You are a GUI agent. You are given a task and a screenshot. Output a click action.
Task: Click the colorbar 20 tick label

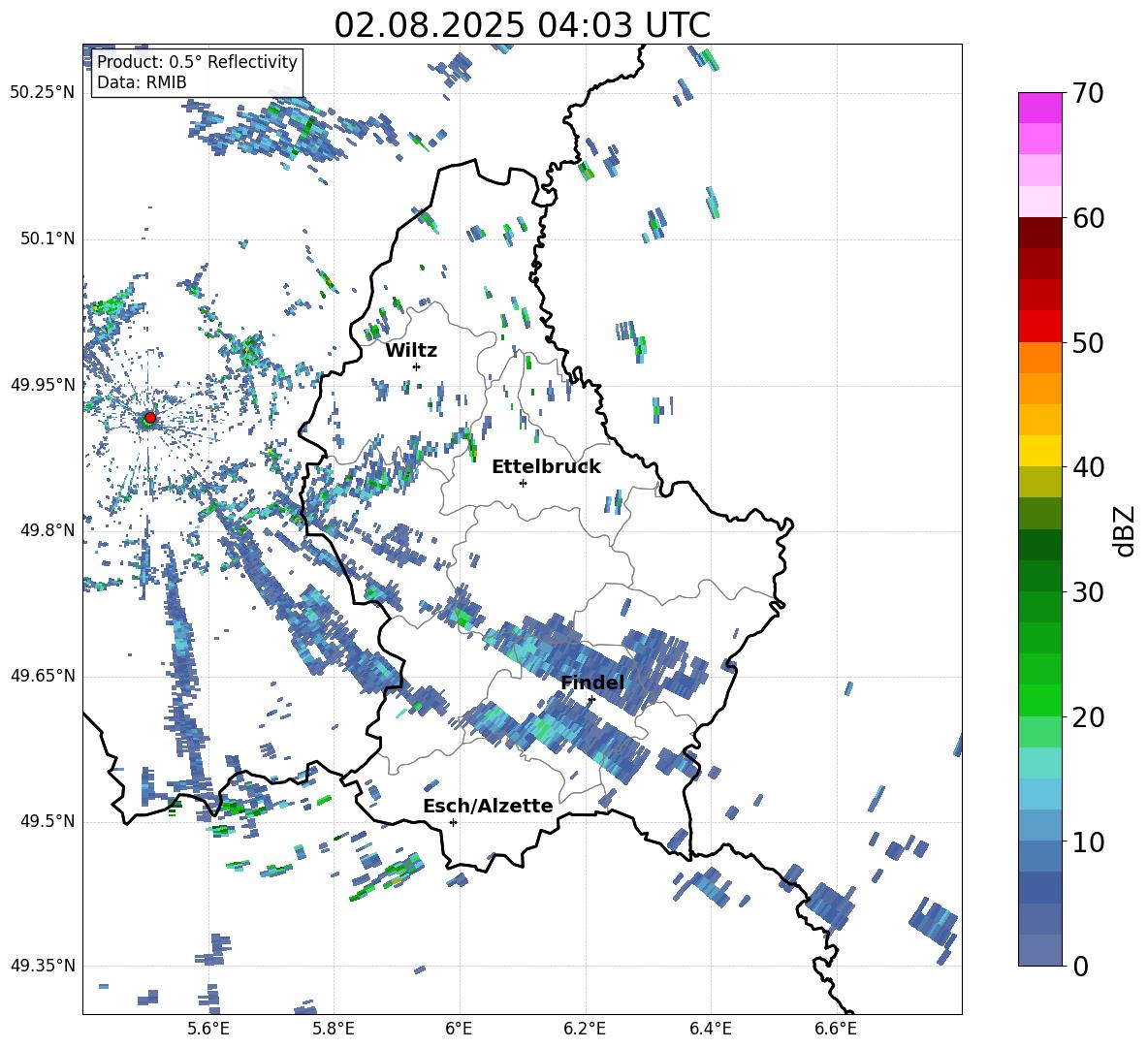(x=1088, y=717)
